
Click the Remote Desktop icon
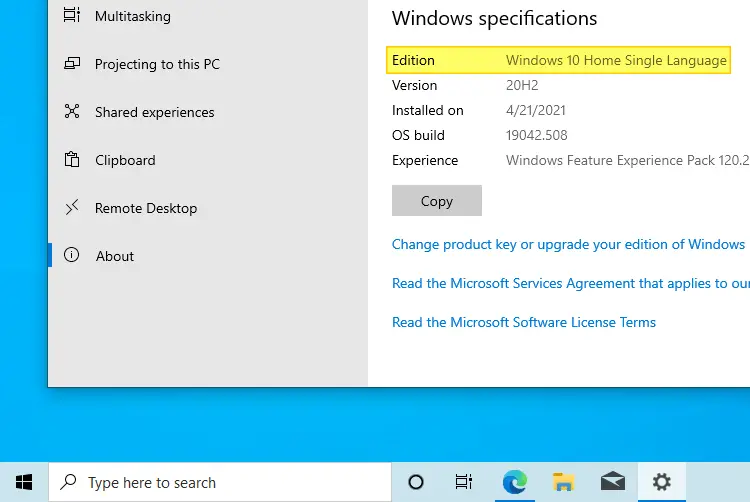click(72, 207)
